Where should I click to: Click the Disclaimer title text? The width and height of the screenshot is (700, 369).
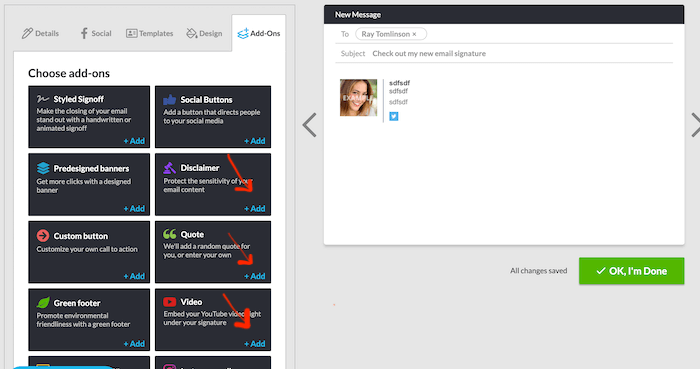pos(200,168)
